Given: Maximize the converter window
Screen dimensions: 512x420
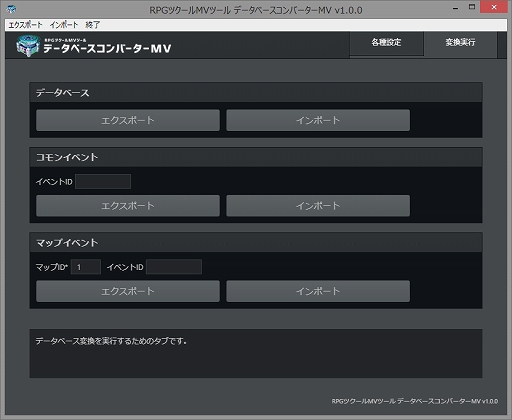Looking at the screenshot, I should (472, 7).
